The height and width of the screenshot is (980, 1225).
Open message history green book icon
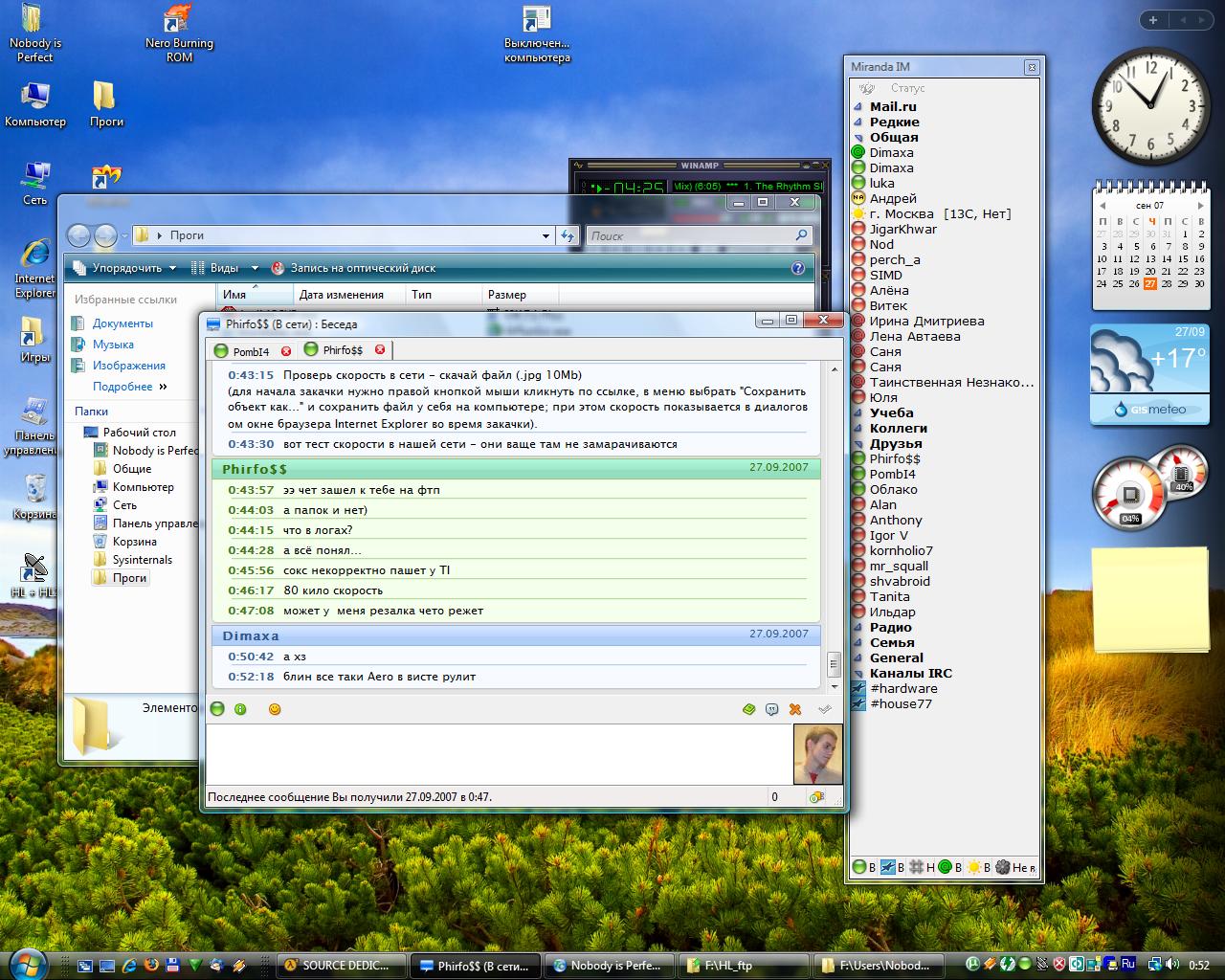748,709
